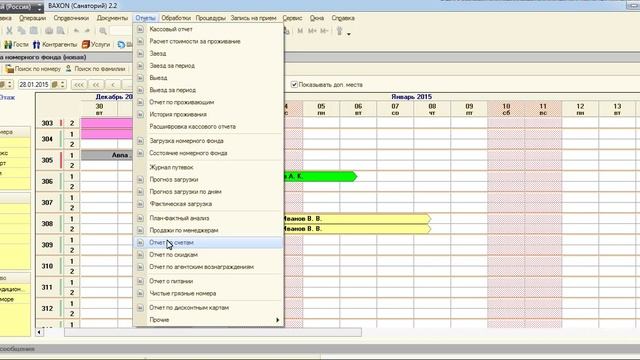The image size is (640, 360).
Task: Open the Документы menu
Action: coord(112,18)
